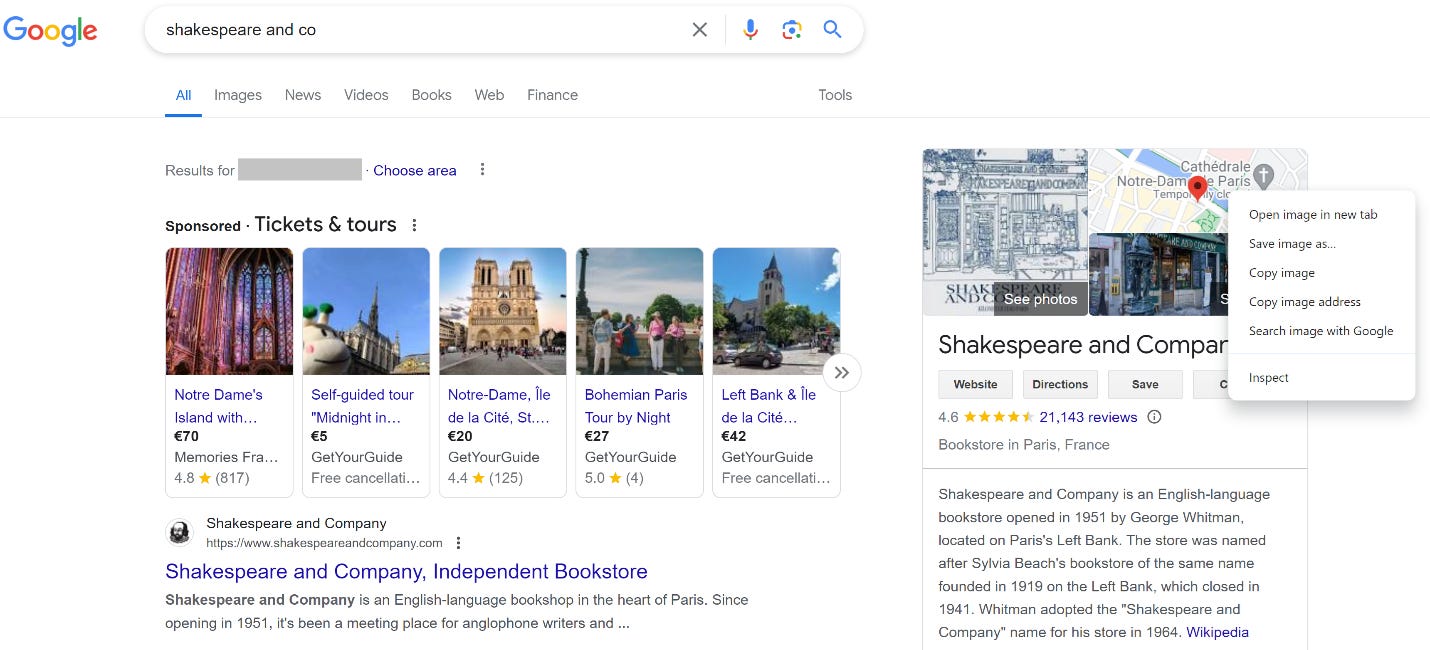Screen dimensions: 1430x650
Task: Click the blue search magnifier icon
Action: (x=832, y=30)
